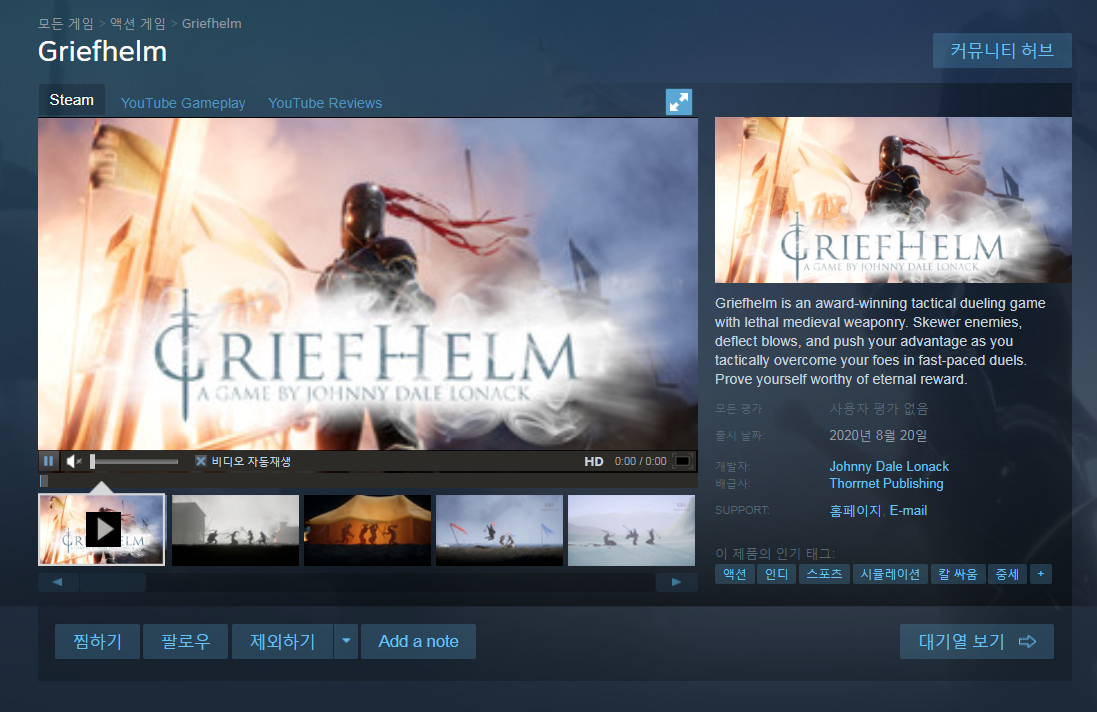Open the orange tent screenshot thumbnail
This screenshot has height=712, width=1097.
coord(367,530)
